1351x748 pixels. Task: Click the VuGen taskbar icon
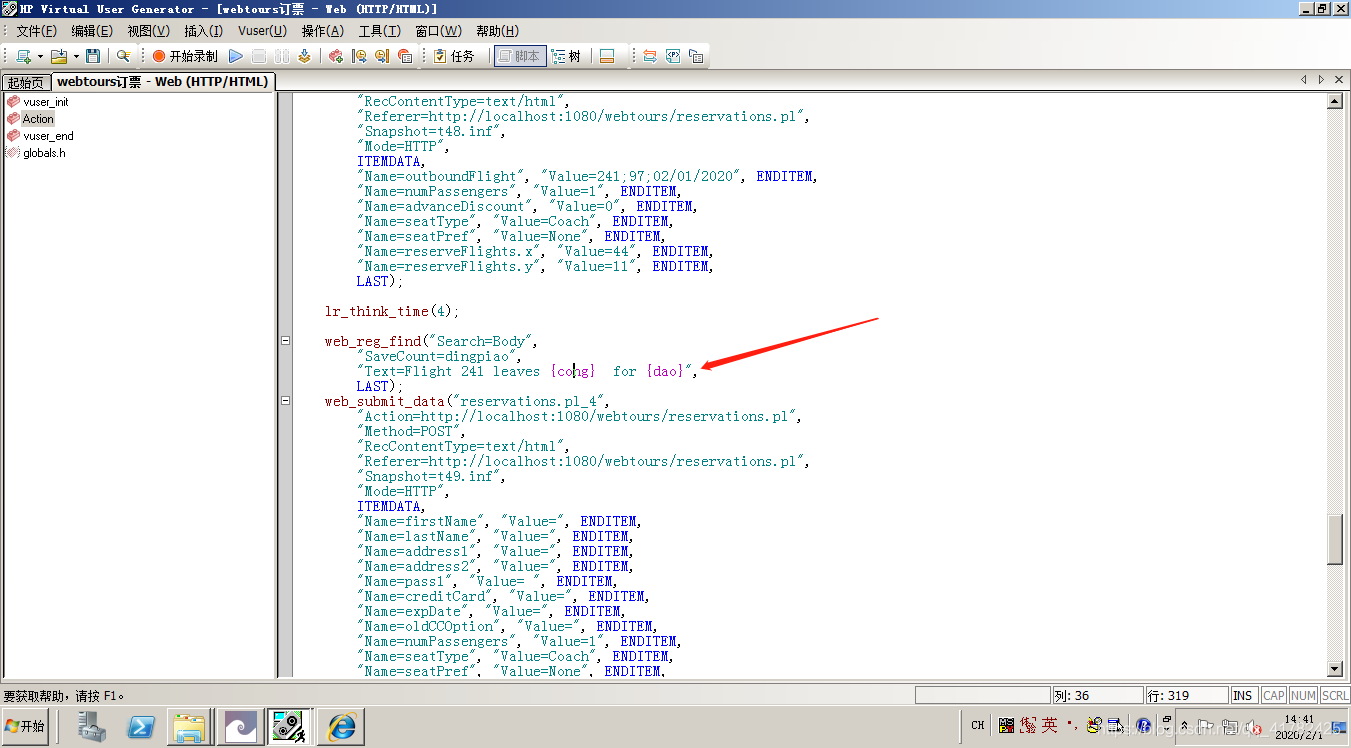[x=289, y=726]
